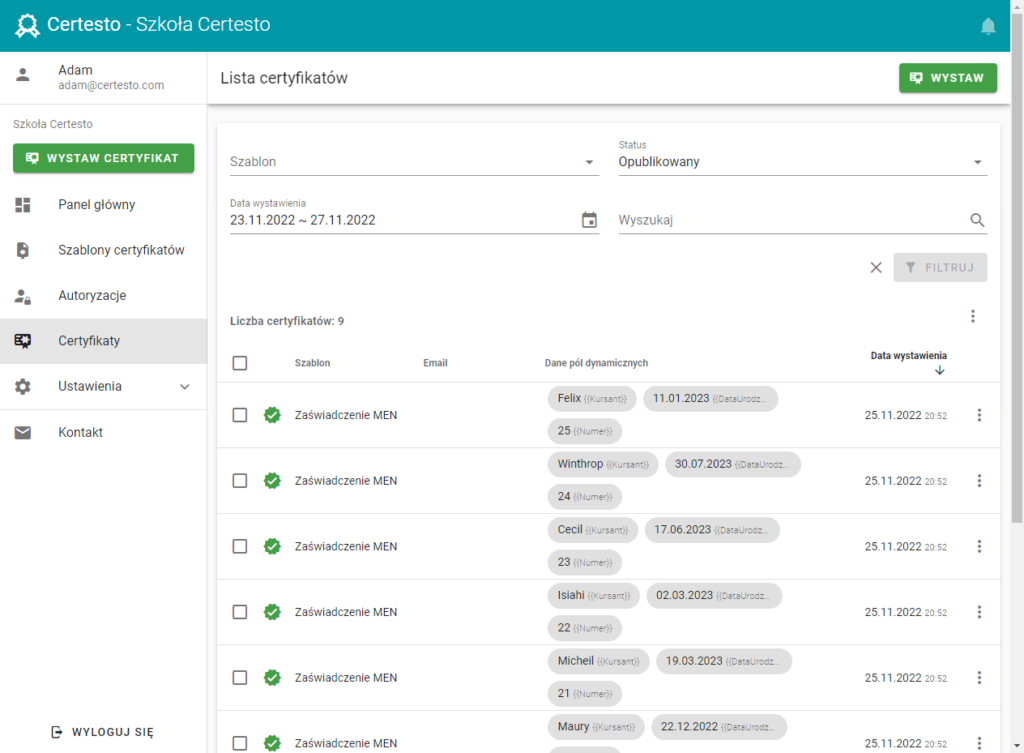Click the Certesto logo icon

(x=27, y=25)
